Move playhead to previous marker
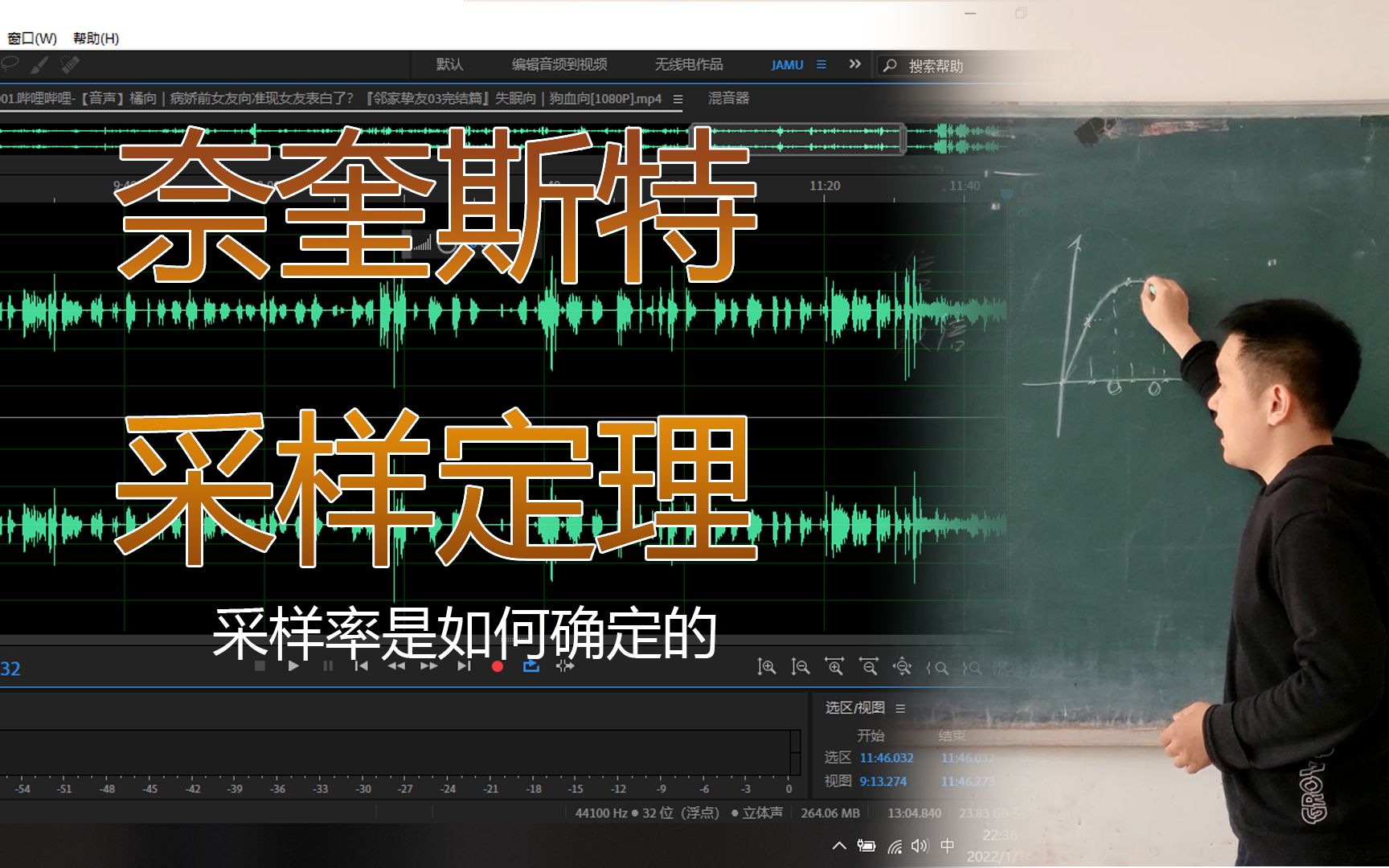Viewport: 1389px width, 868px height. click(x=362, y=665)
